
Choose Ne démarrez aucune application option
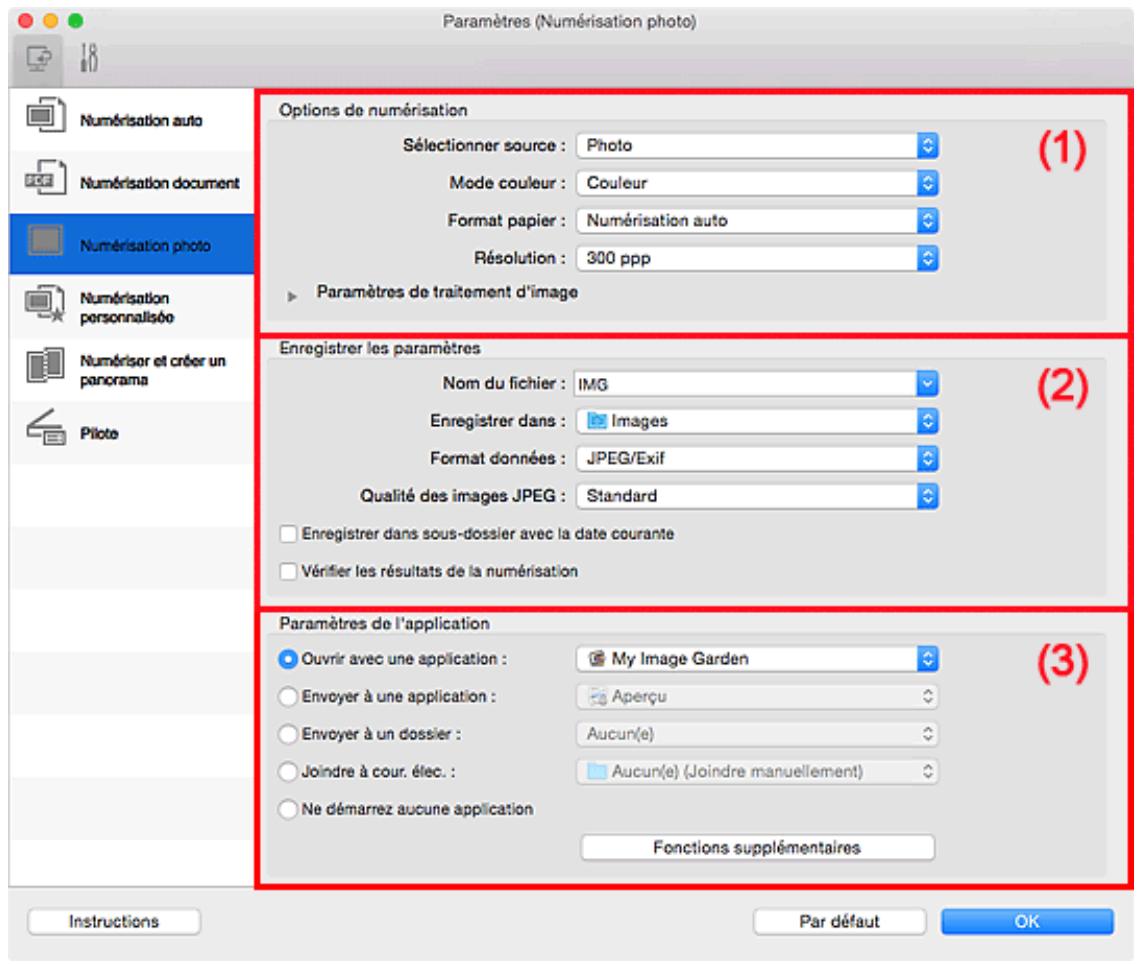click(289, 809)
